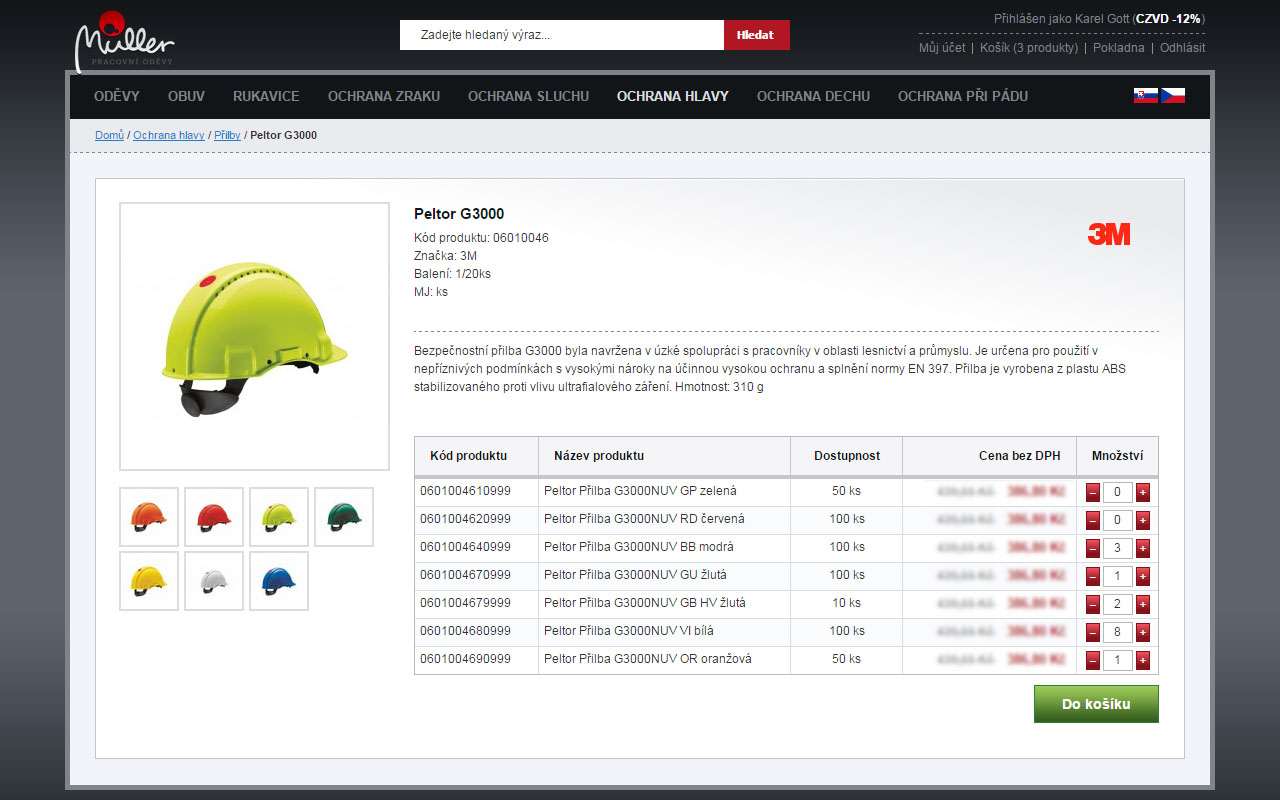Click quantity field for BB modrá row
The width and height of the screenshot is (1280, 800).
point(1118,548)
